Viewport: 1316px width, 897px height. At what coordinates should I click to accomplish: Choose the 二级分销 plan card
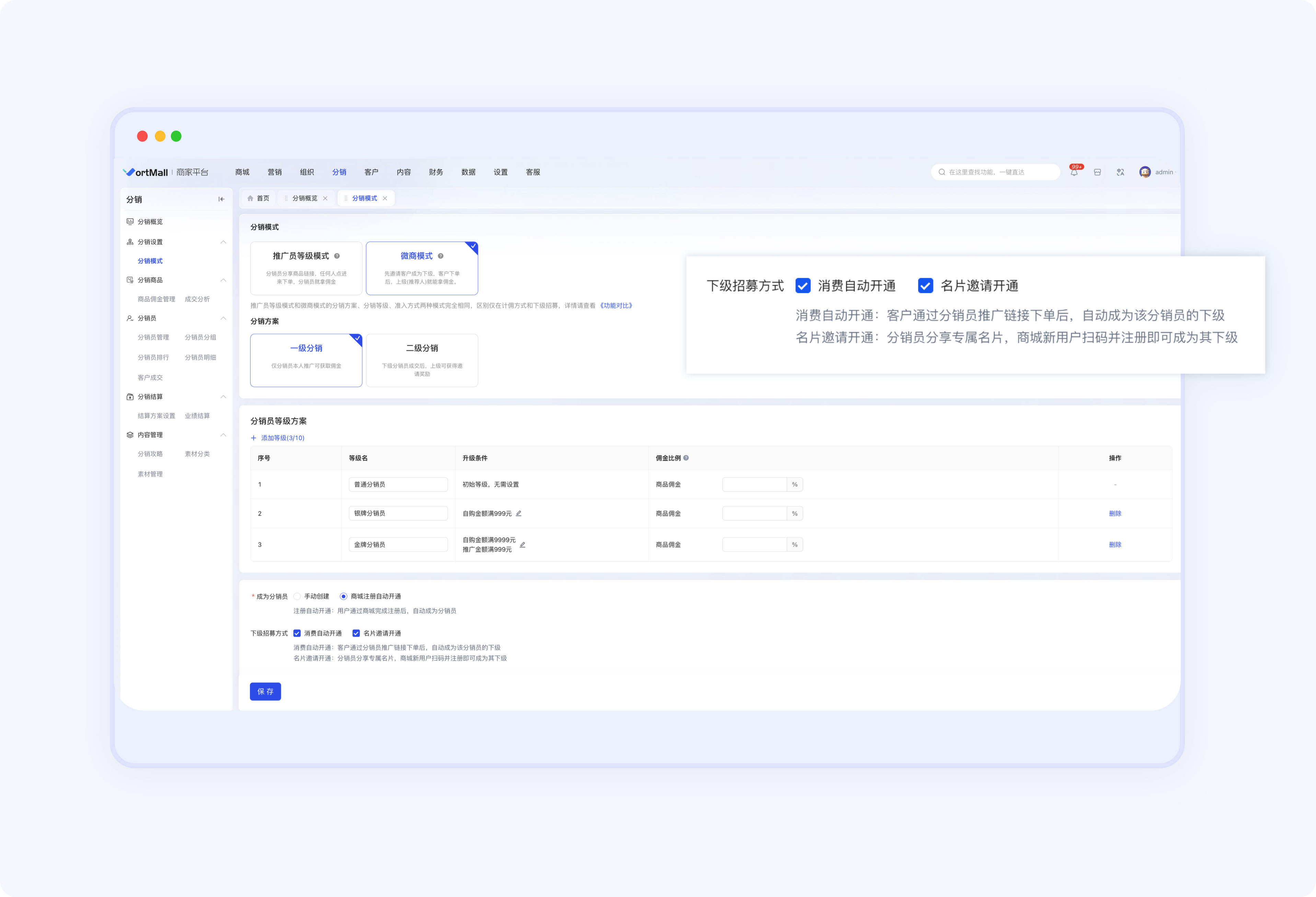(422, 360)
